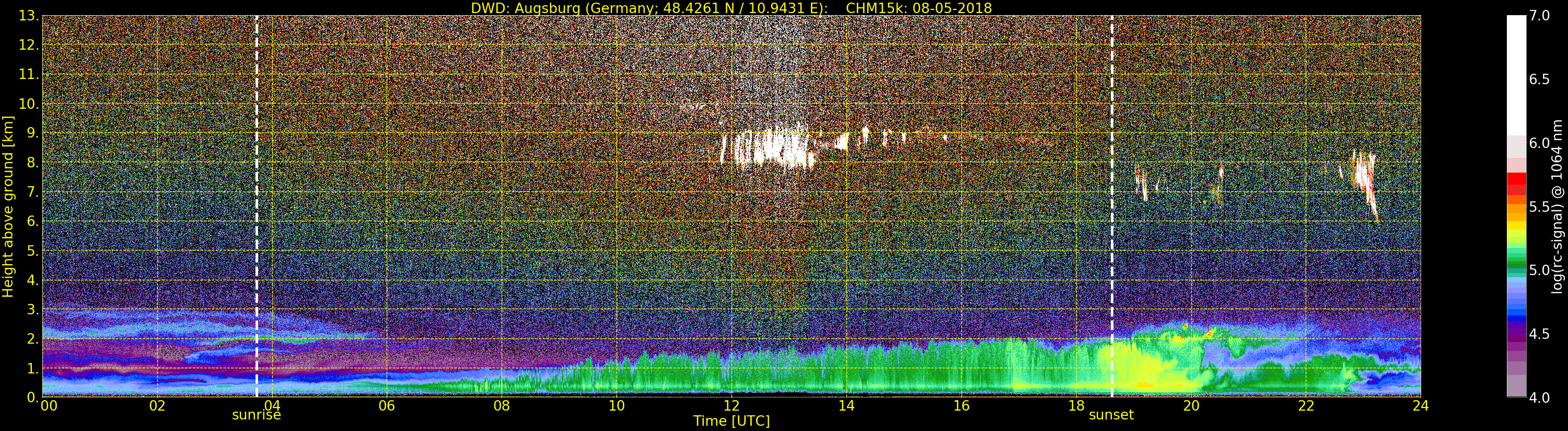Click the '10' time axis tick label
The height and width of the screenshot is (431, 1568).
[x=617, y=406]
